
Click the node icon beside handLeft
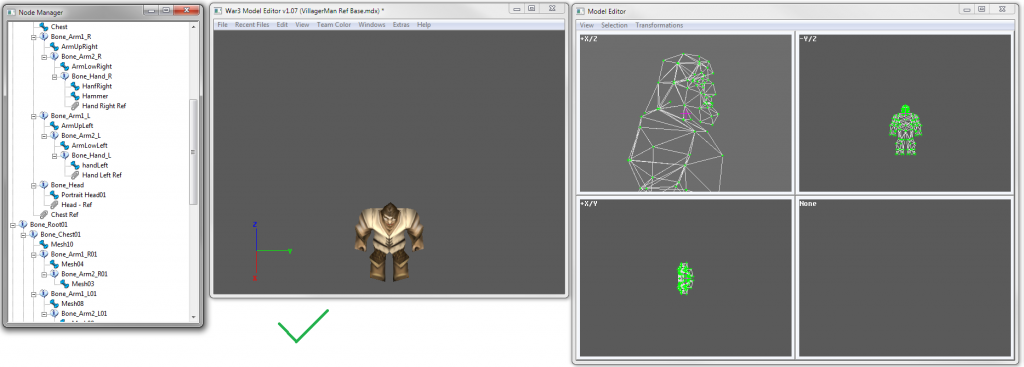click(75, 165)
